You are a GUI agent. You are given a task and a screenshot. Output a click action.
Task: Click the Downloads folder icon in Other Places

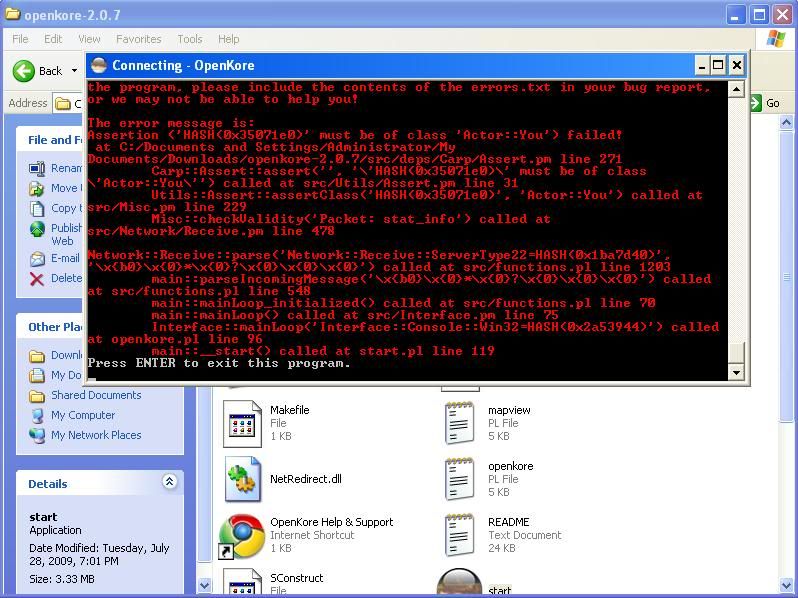click(x=37, y=355)
